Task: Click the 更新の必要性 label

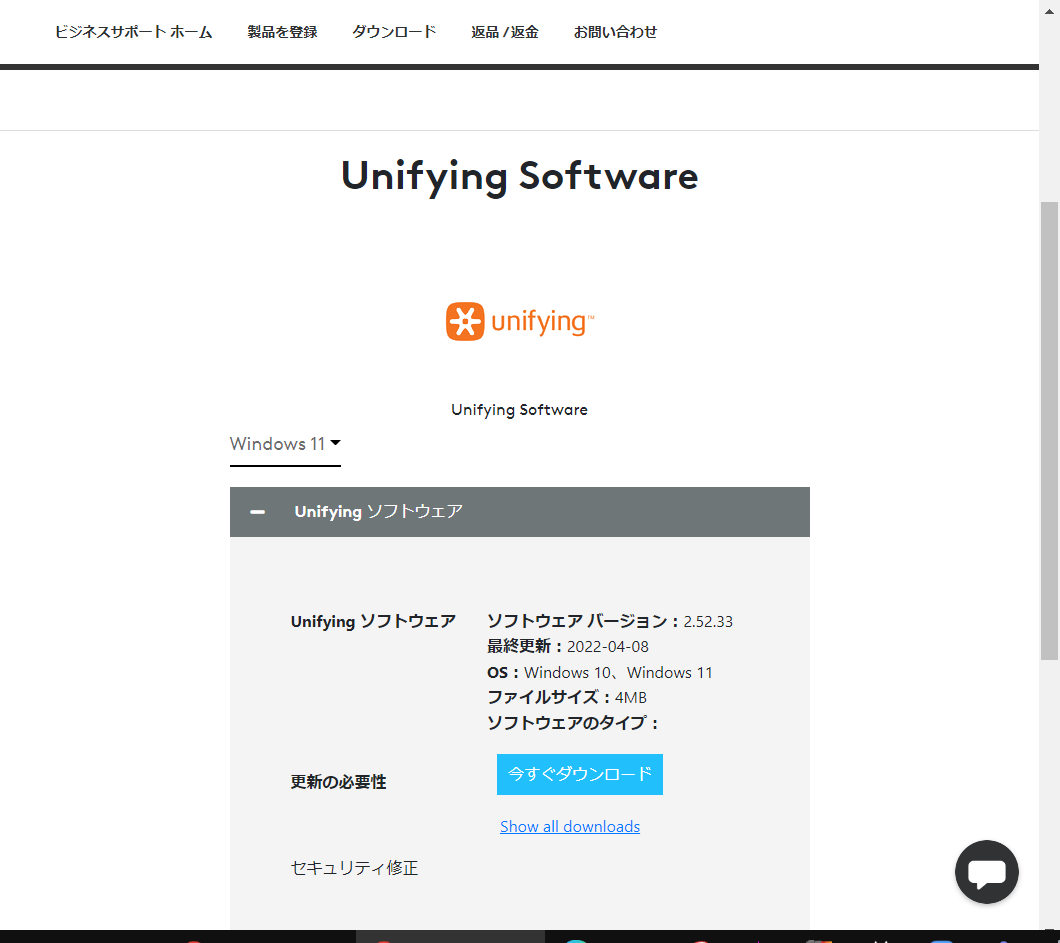Action: [338, 782]
